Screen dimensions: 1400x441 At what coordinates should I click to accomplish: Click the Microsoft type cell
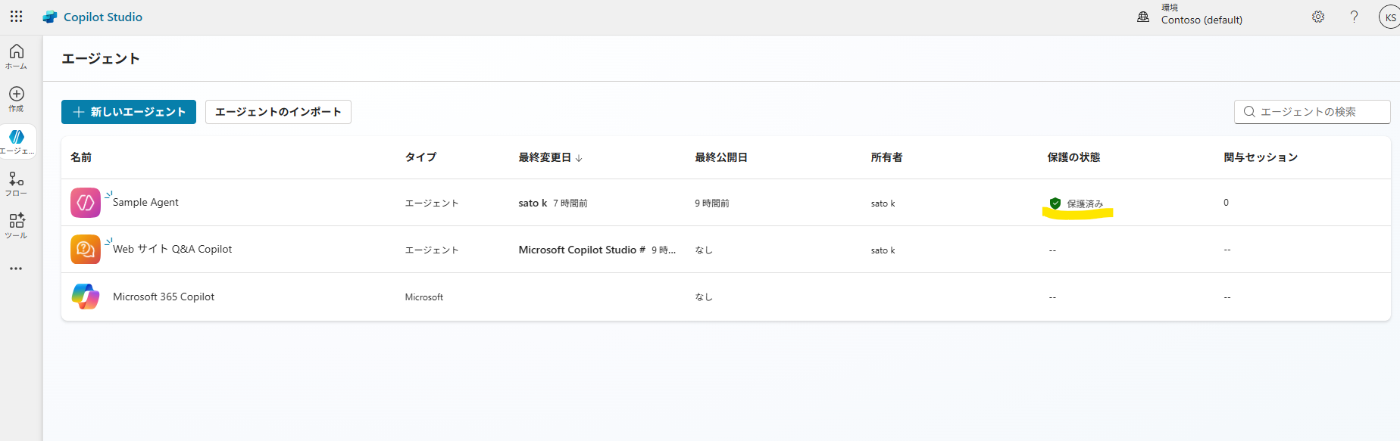[x=424, y=297]
